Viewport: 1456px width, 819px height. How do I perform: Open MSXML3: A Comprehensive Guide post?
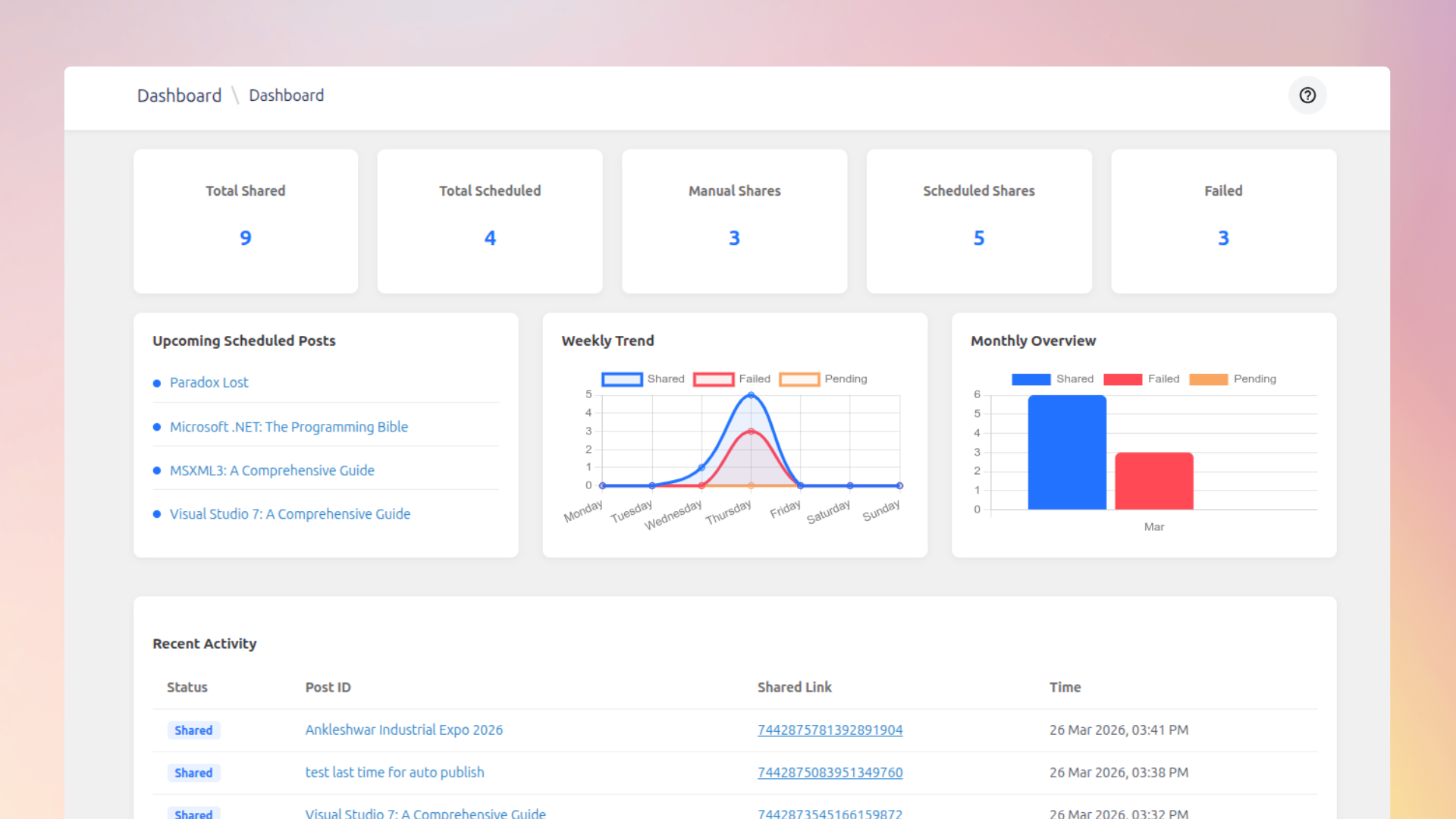[x=271, y=471]
